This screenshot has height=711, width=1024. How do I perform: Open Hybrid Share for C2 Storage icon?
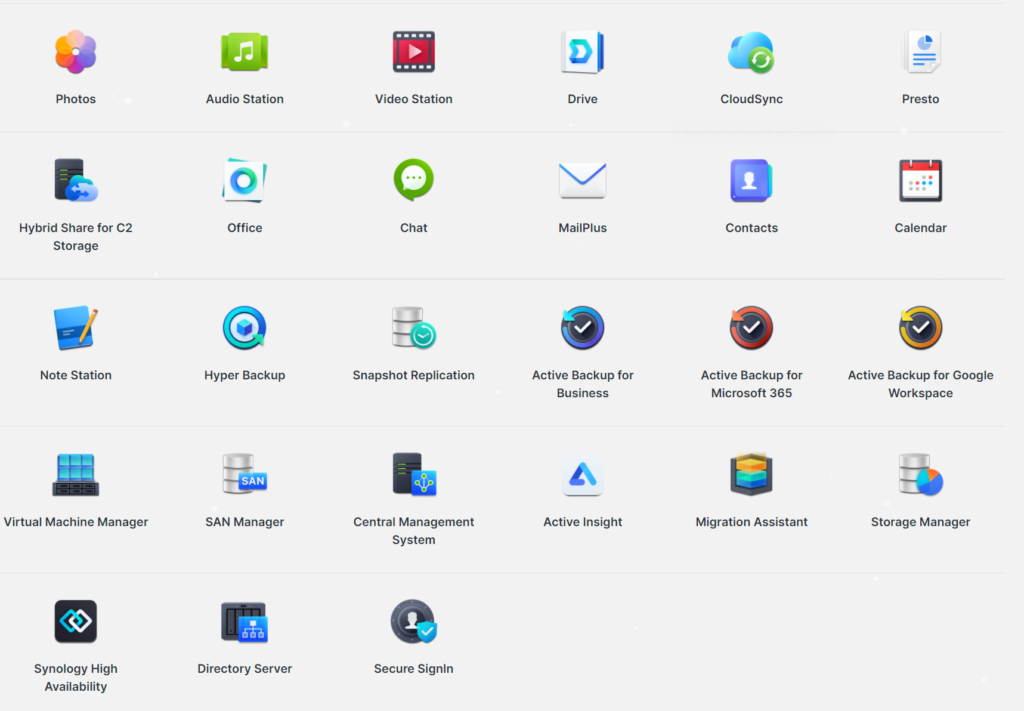76,180
